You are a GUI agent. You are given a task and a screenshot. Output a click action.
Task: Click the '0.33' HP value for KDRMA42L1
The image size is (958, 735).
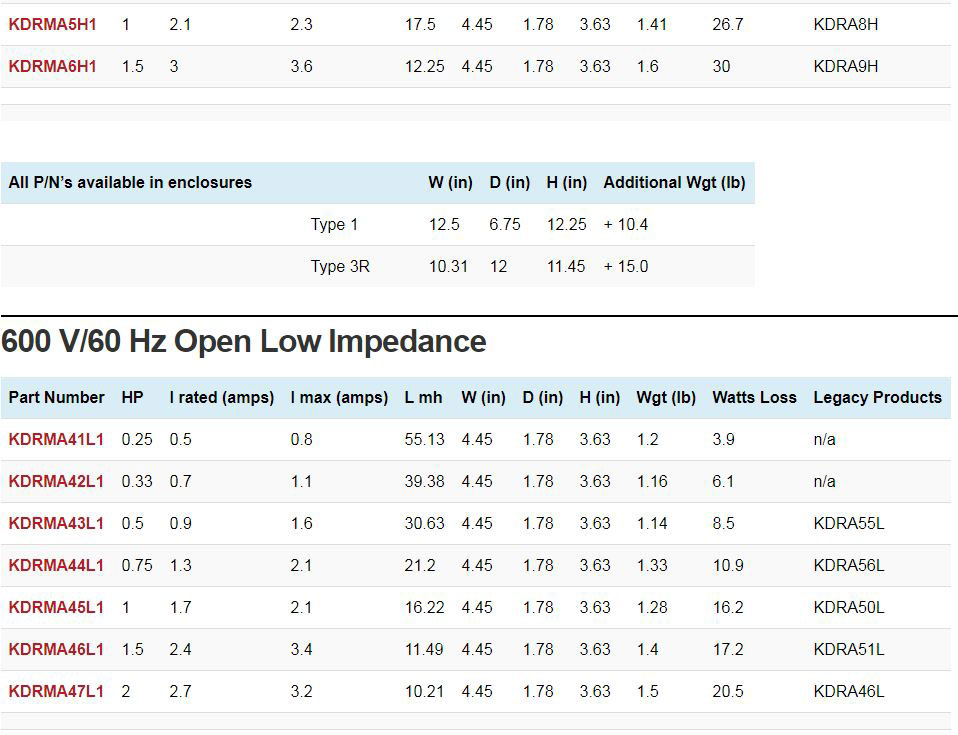[137, 481]
